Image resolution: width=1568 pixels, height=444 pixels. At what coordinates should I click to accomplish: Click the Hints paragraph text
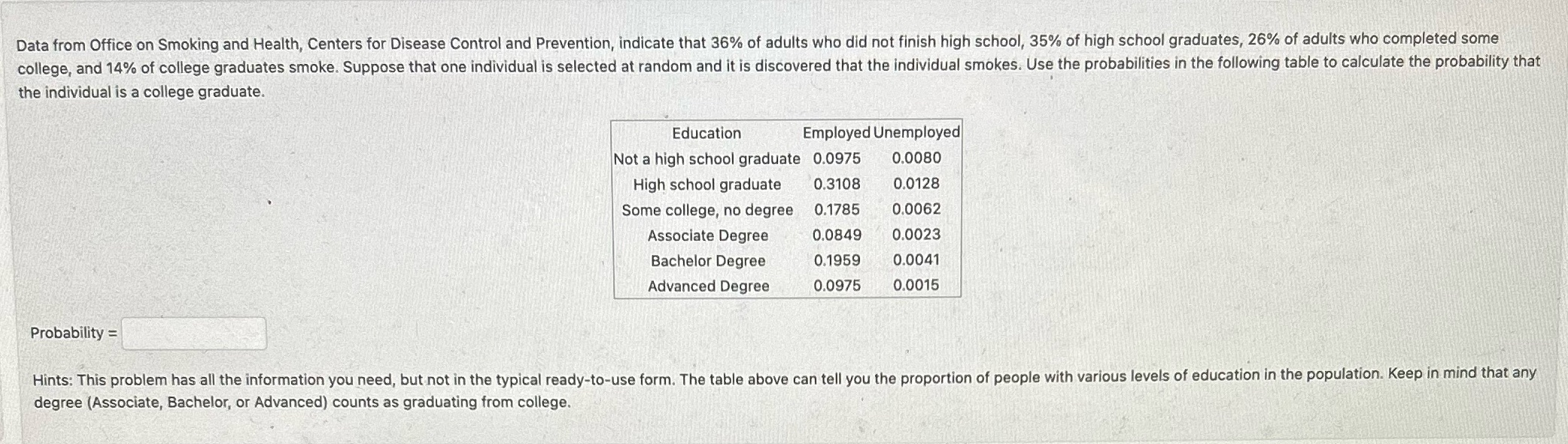tap(784, 388)
